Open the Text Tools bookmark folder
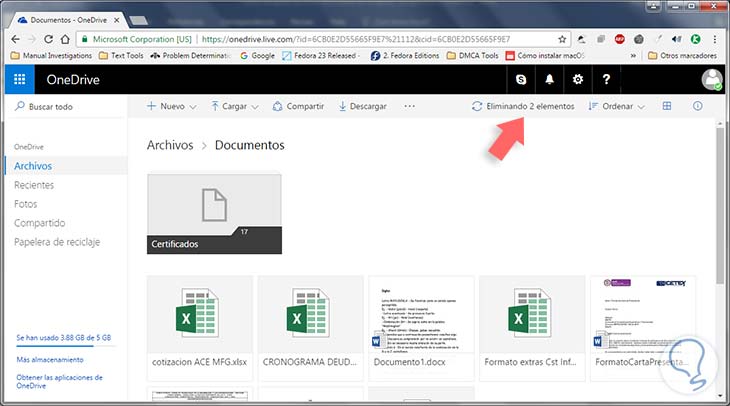 pos(121,55)
